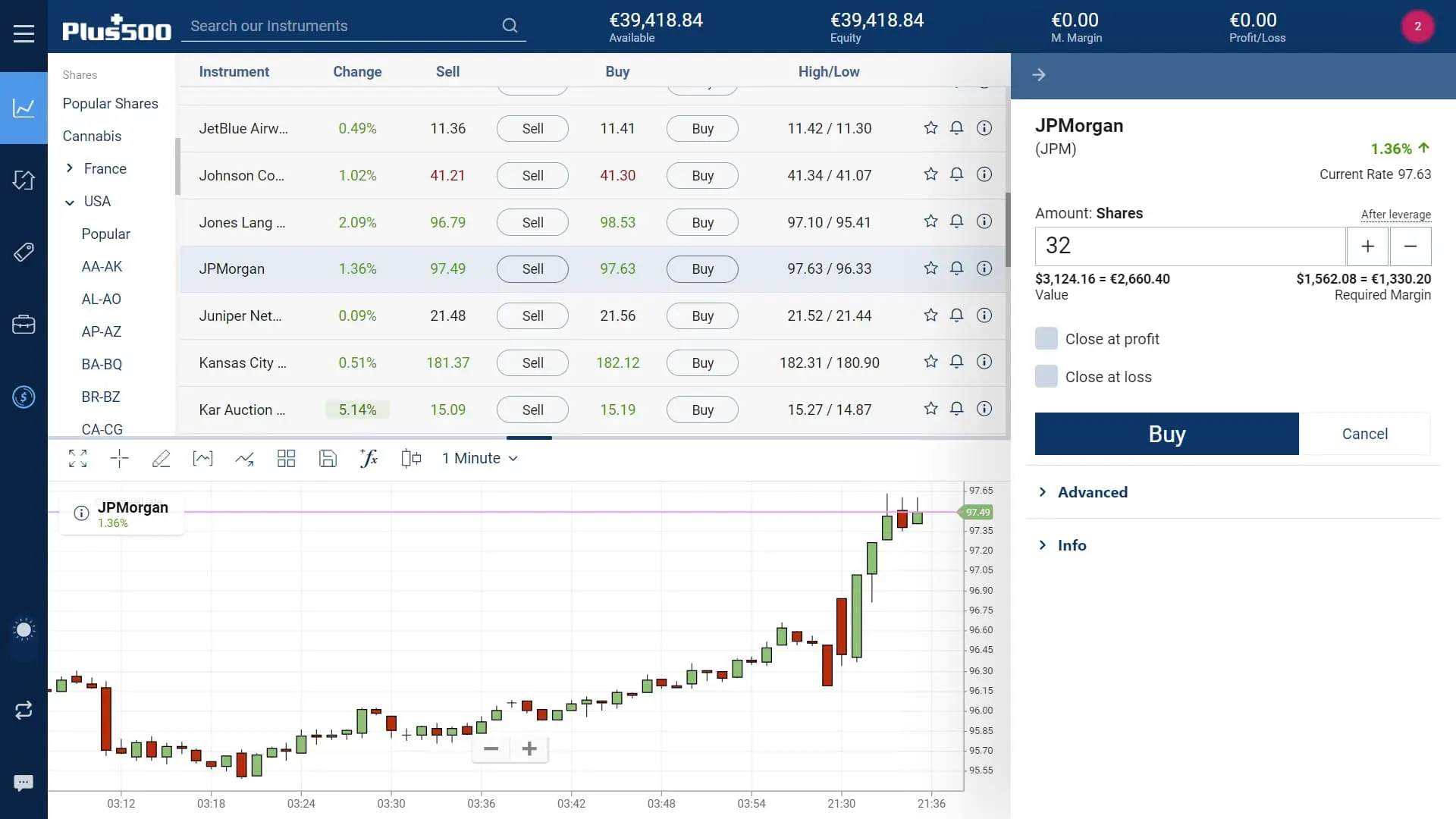Expand the Advanced section

(x=1082, y=492)
